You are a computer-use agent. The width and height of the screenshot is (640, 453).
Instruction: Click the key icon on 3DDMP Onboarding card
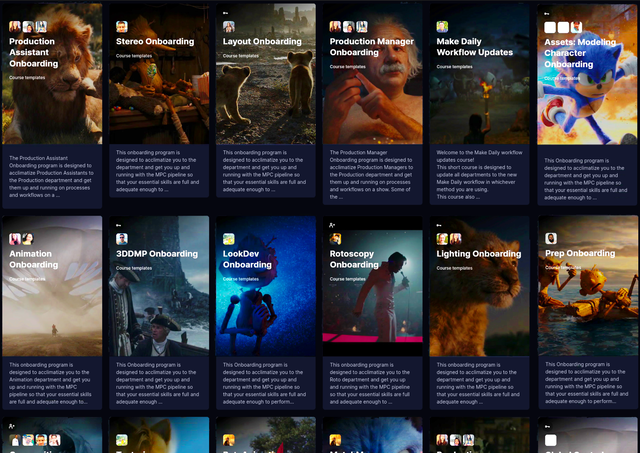tap(118, 225)
